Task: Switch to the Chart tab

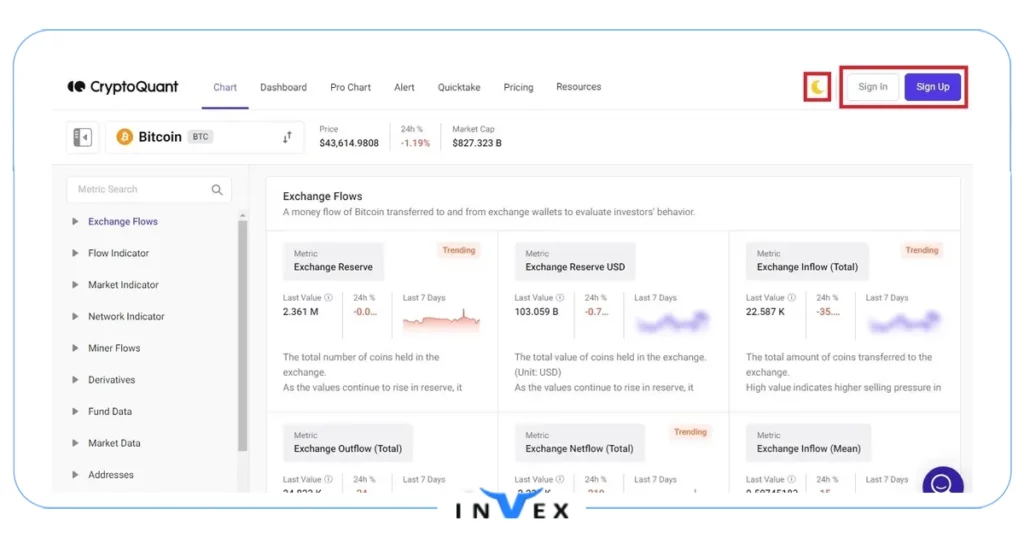Action: (x=225, y=87)
